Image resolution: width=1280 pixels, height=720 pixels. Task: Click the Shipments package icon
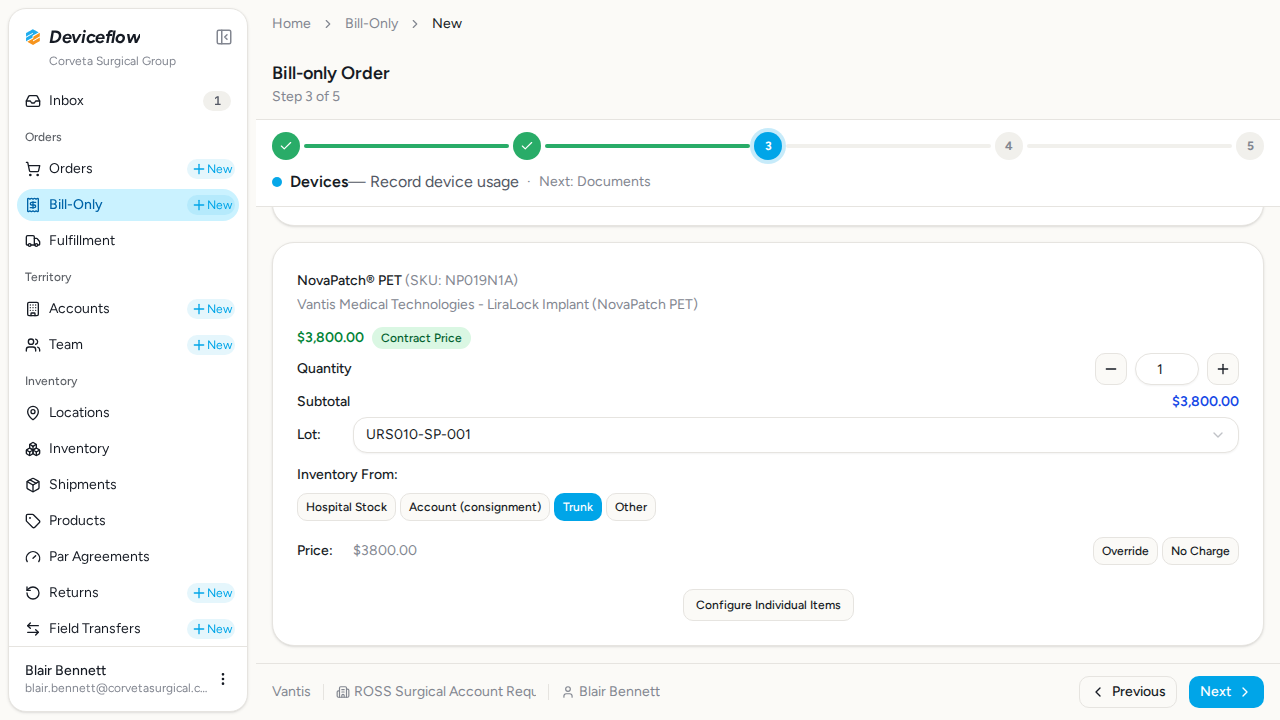(x=33, y=485)
